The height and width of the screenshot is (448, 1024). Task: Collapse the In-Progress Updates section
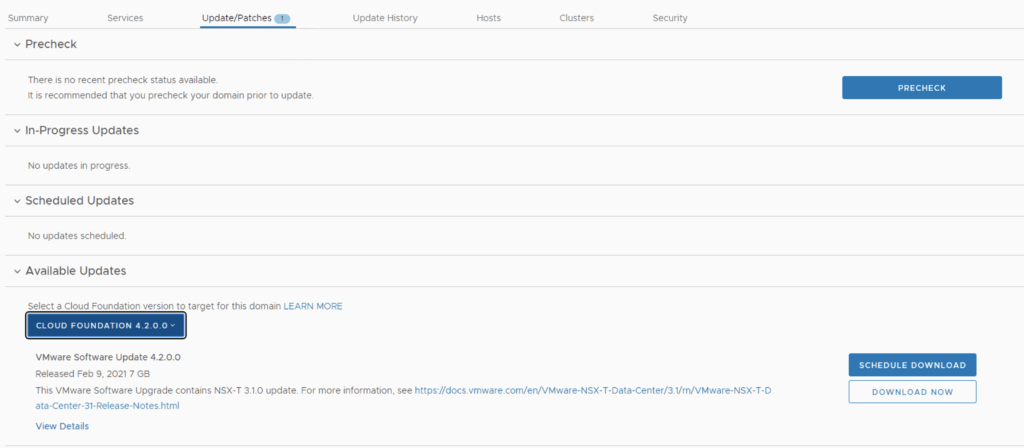coord(15,131)
